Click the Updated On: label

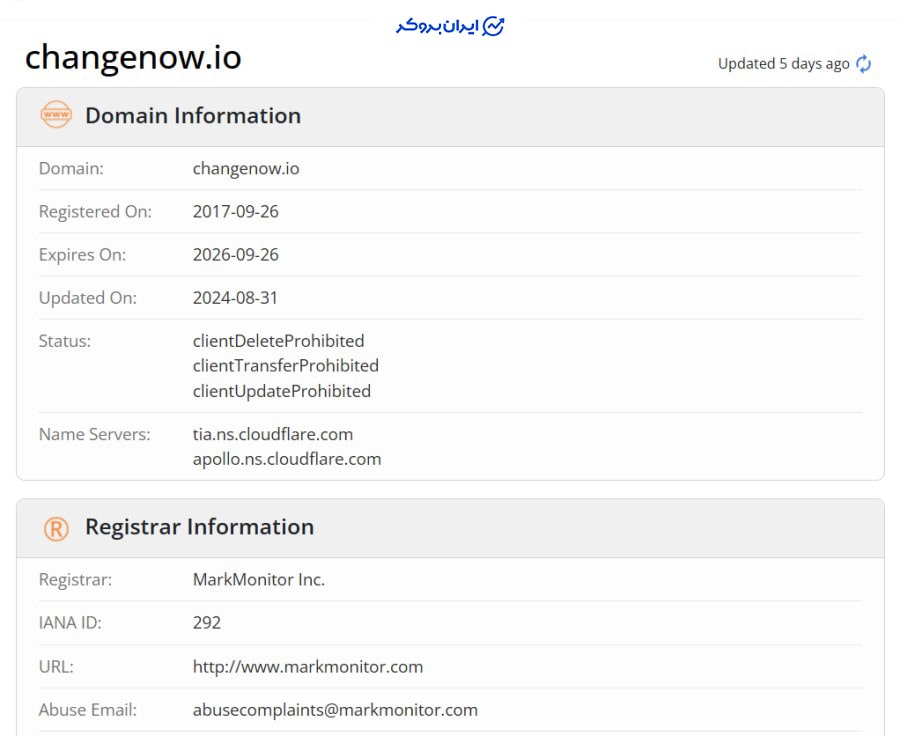coord(88,298)
